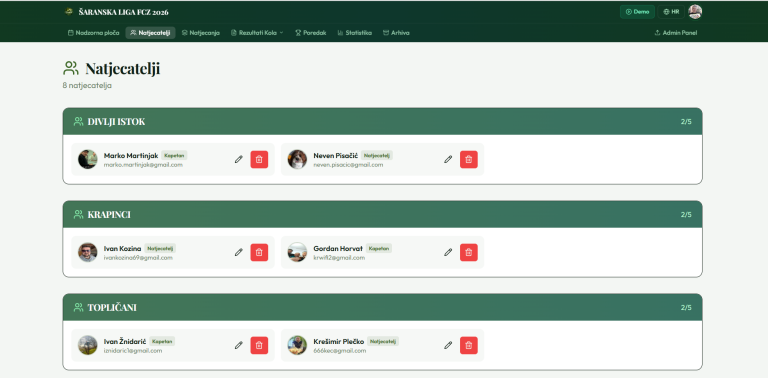768x378 pixels.
Task: Open the Admin Panel link
Action: 675,33
